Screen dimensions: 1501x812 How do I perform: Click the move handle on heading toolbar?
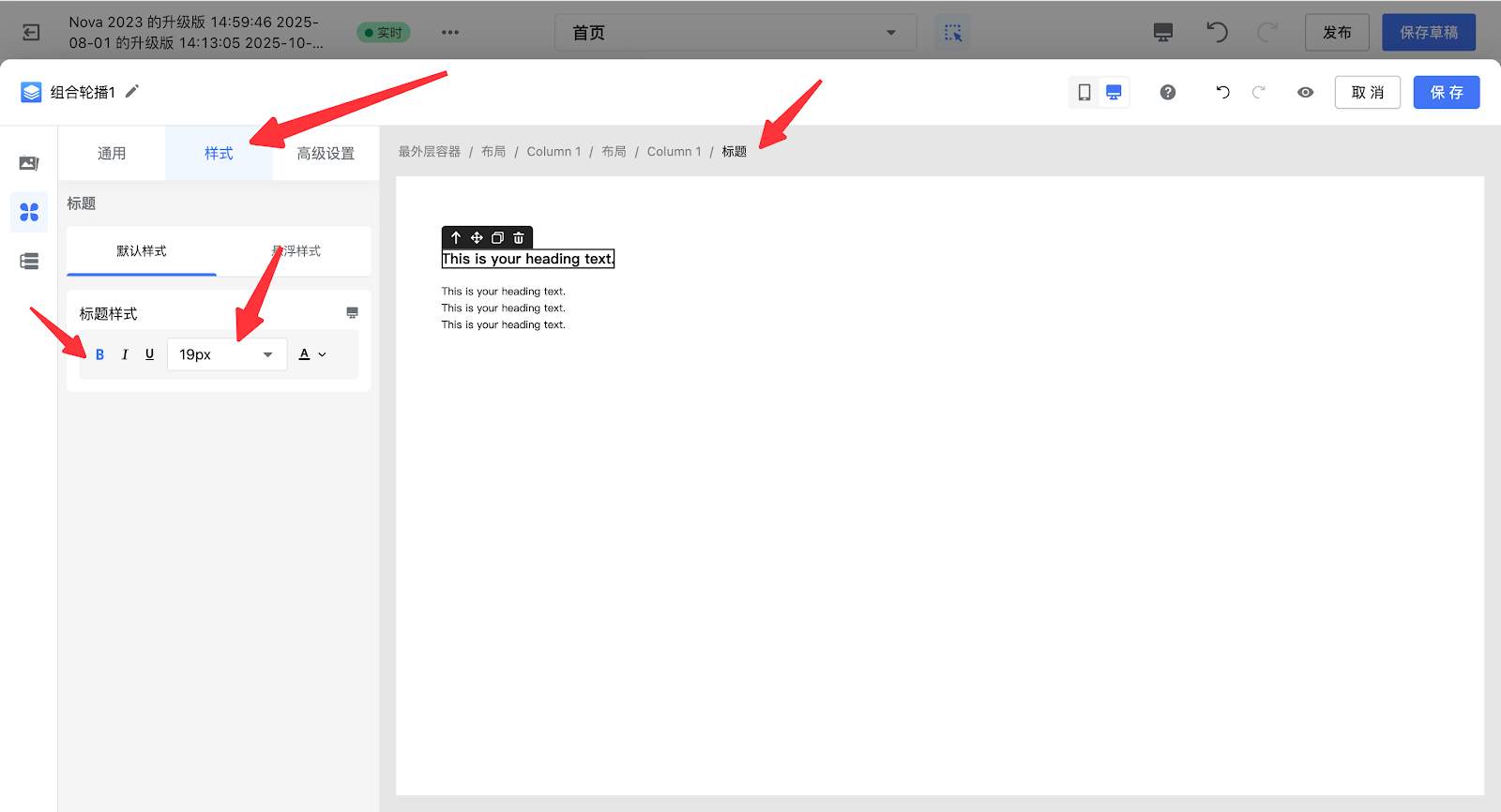pyautogui.click(x=477, y=238)
